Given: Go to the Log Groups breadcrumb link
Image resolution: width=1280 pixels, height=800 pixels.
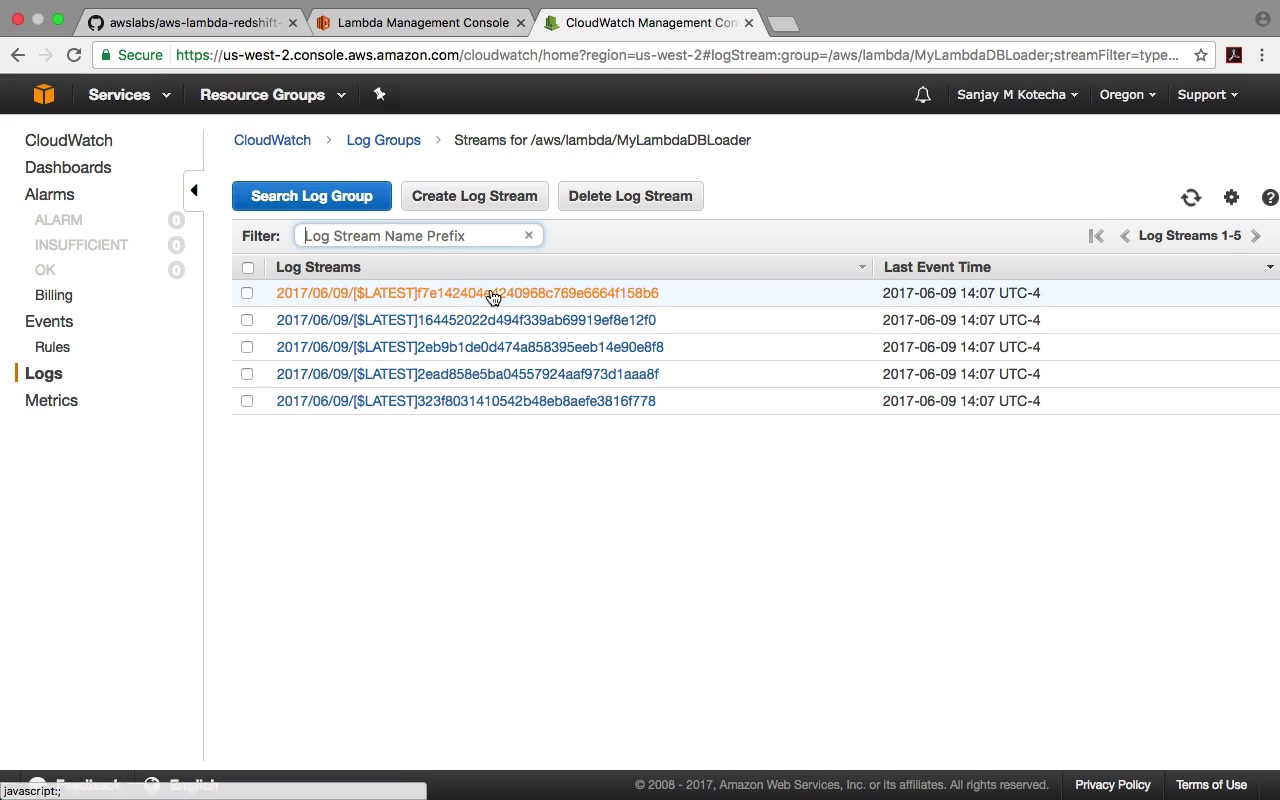Looking at the screenshot, I should pyautogui.click(x=383, y=140).
